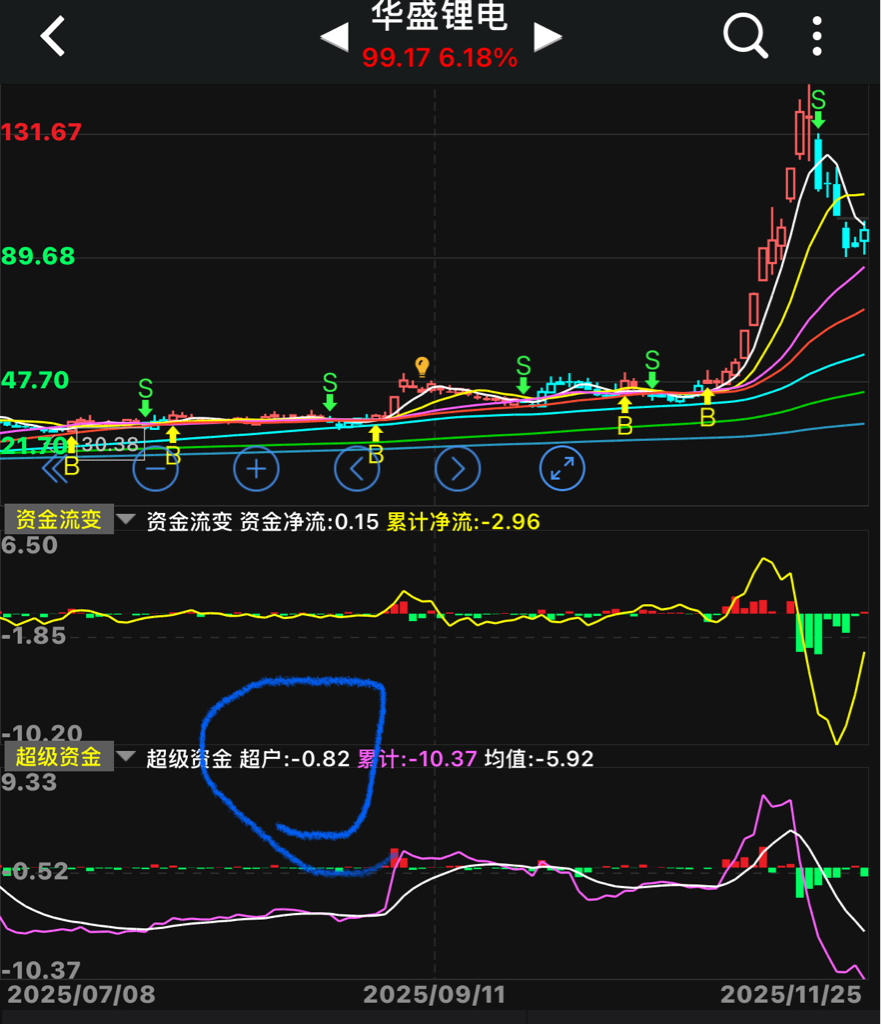Tap the 6.50 axis value in 资金流变 panel
881x1024 pixels.
(29, 545)
